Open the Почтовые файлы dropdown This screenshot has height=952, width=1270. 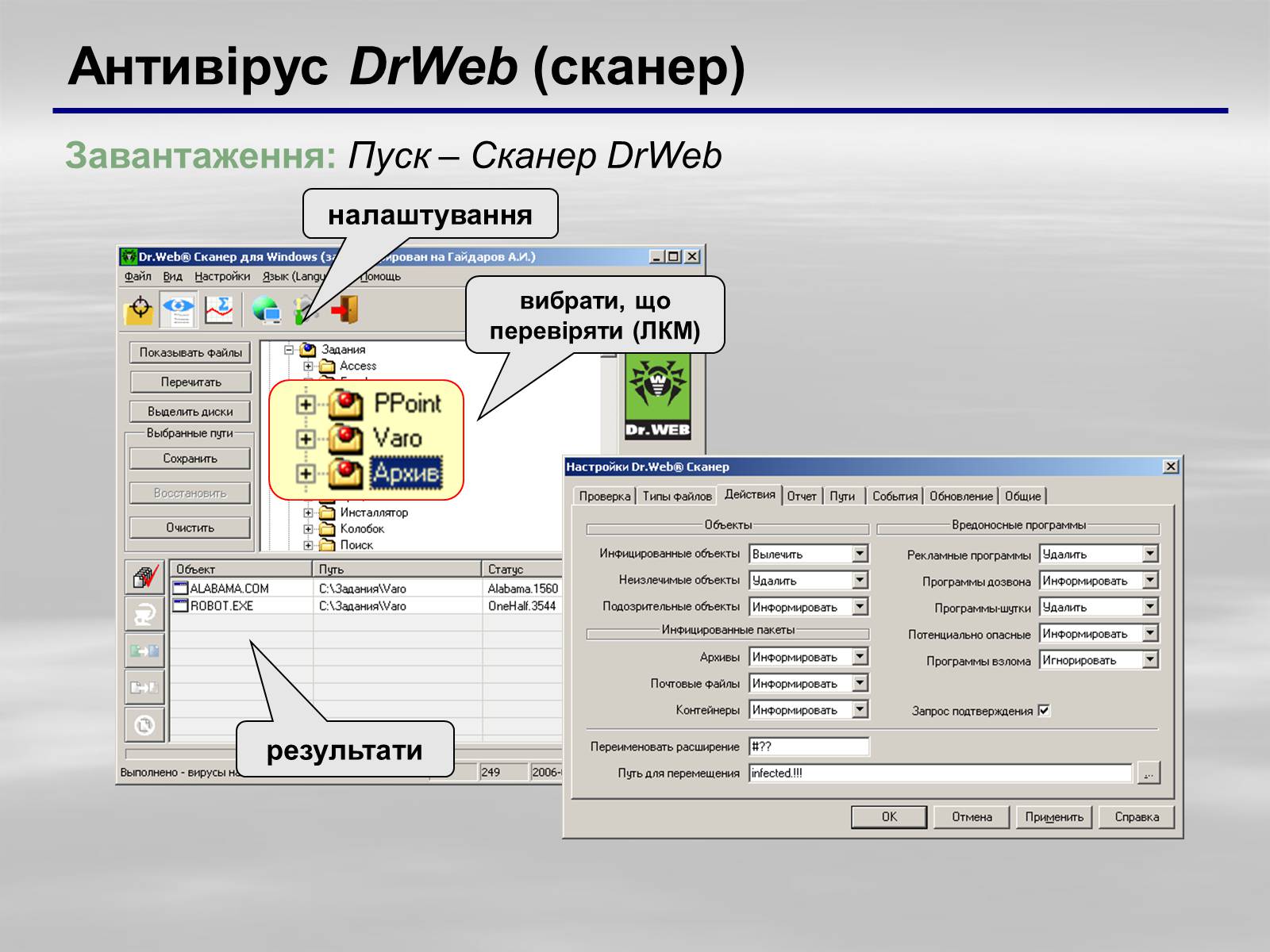[860, 683]
